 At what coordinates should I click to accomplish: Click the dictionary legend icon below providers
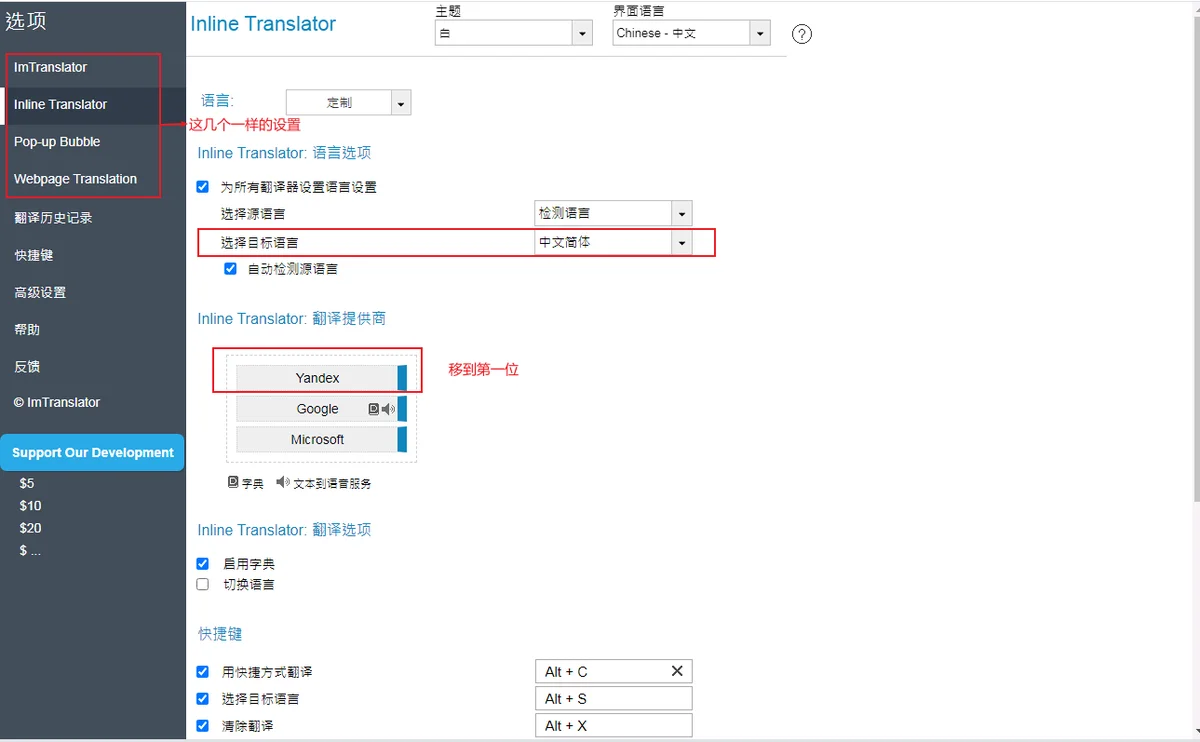pyautogui.click(x=233, y=482)
